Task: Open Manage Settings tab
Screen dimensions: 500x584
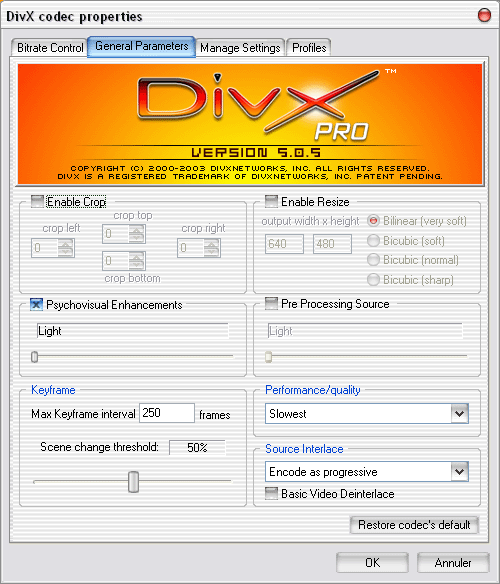Action: (x=240, y=48)
